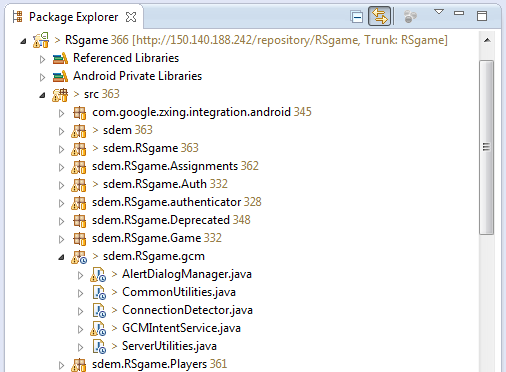Expand sdem.RSgame.Auth package
506x372 pixels.
61,185
